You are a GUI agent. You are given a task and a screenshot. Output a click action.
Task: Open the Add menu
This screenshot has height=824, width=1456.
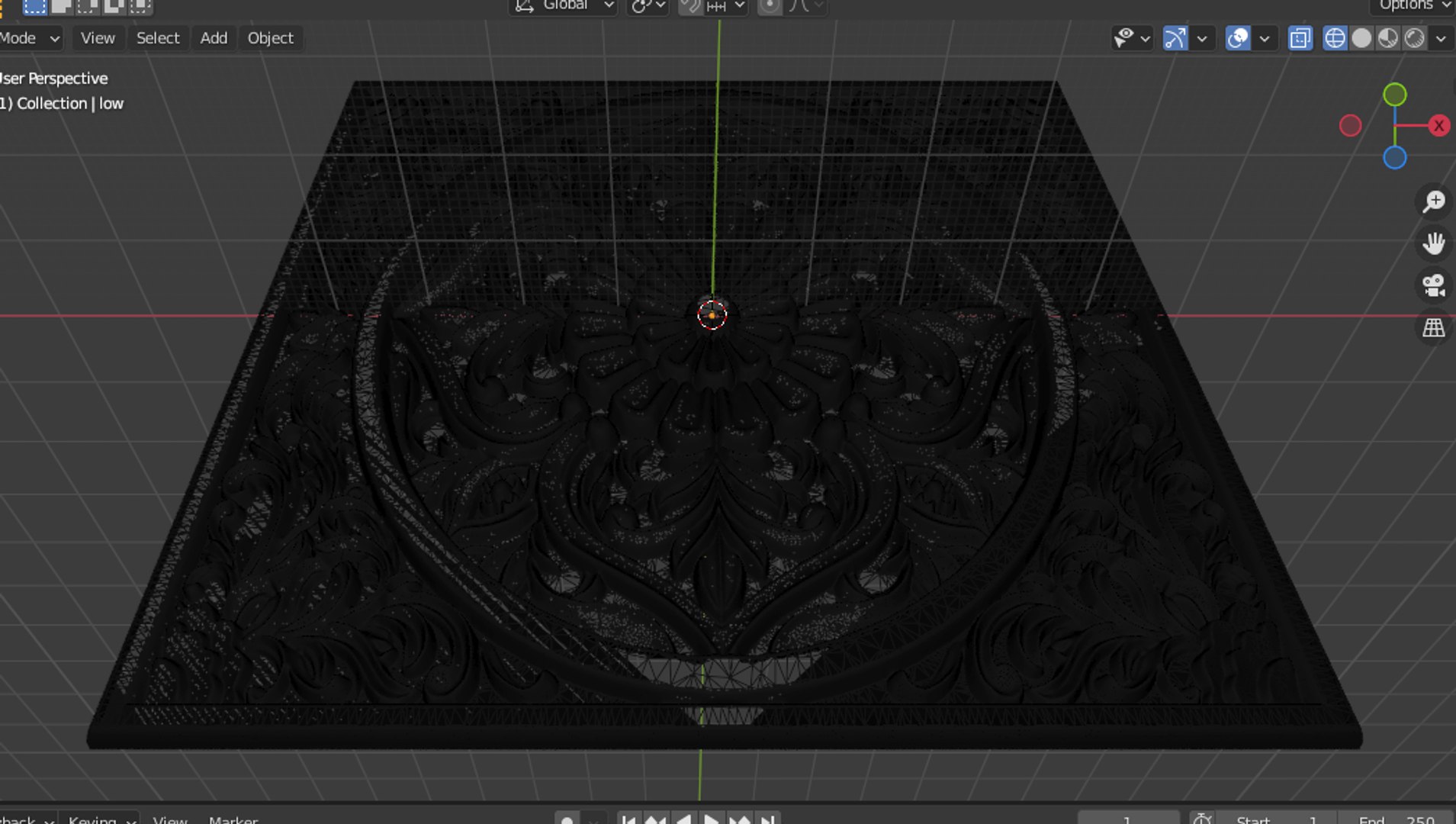click(x=214, y=38)
